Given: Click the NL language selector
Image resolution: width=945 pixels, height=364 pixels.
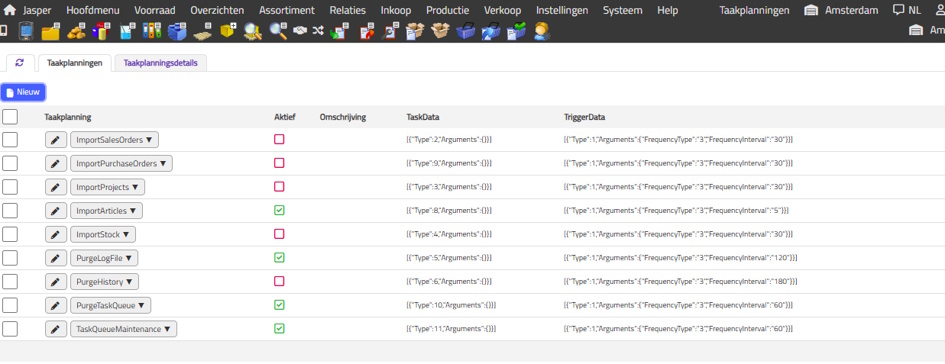Looking at the screenshot, I should click(x=907, y=10).
